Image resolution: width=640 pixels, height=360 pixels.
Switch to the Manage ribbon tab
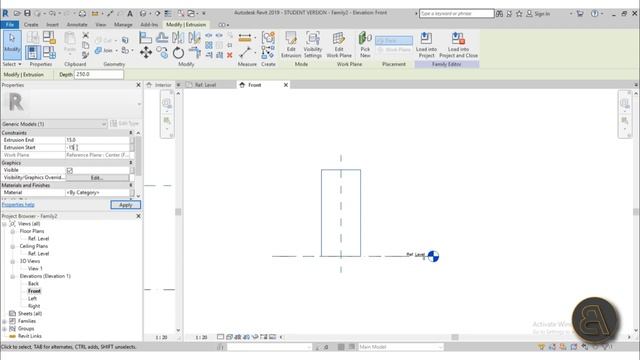pyautogui.click(x=123, y=24)
